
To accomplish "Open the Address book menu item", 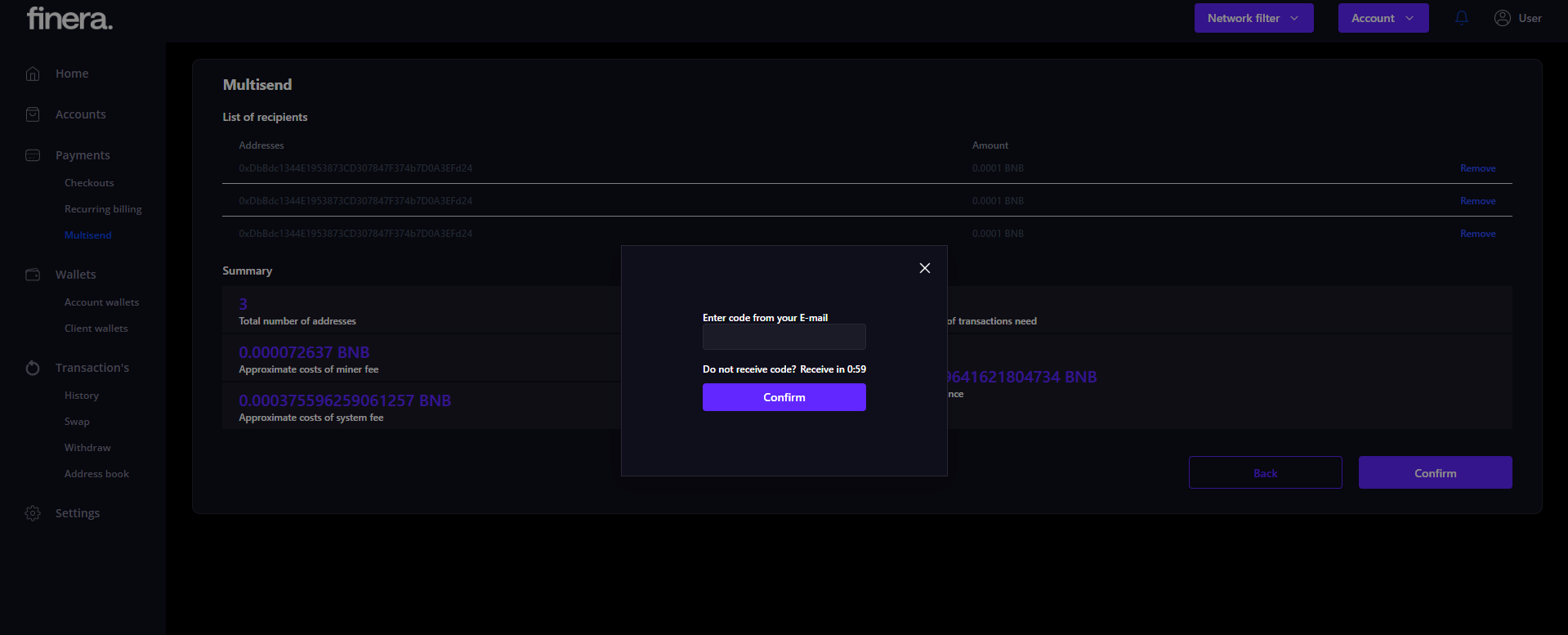I will coord(96,474).
